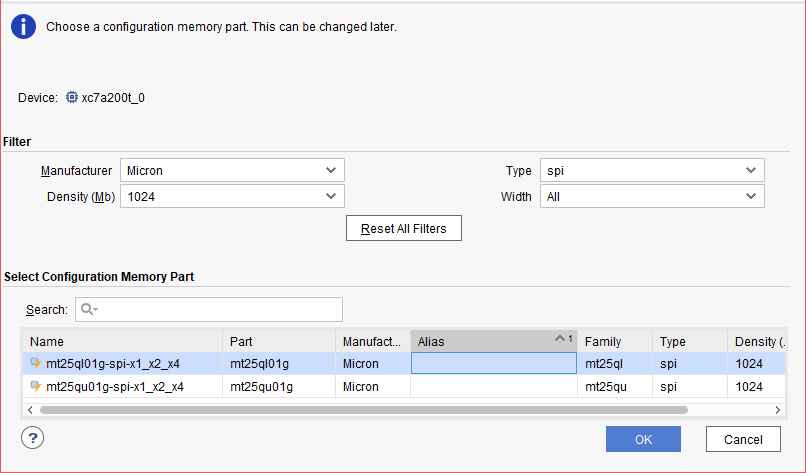
Task: Open the Manufacturer dropdown showing Micron
Action: pyautogui.click(x=232, y=171)
